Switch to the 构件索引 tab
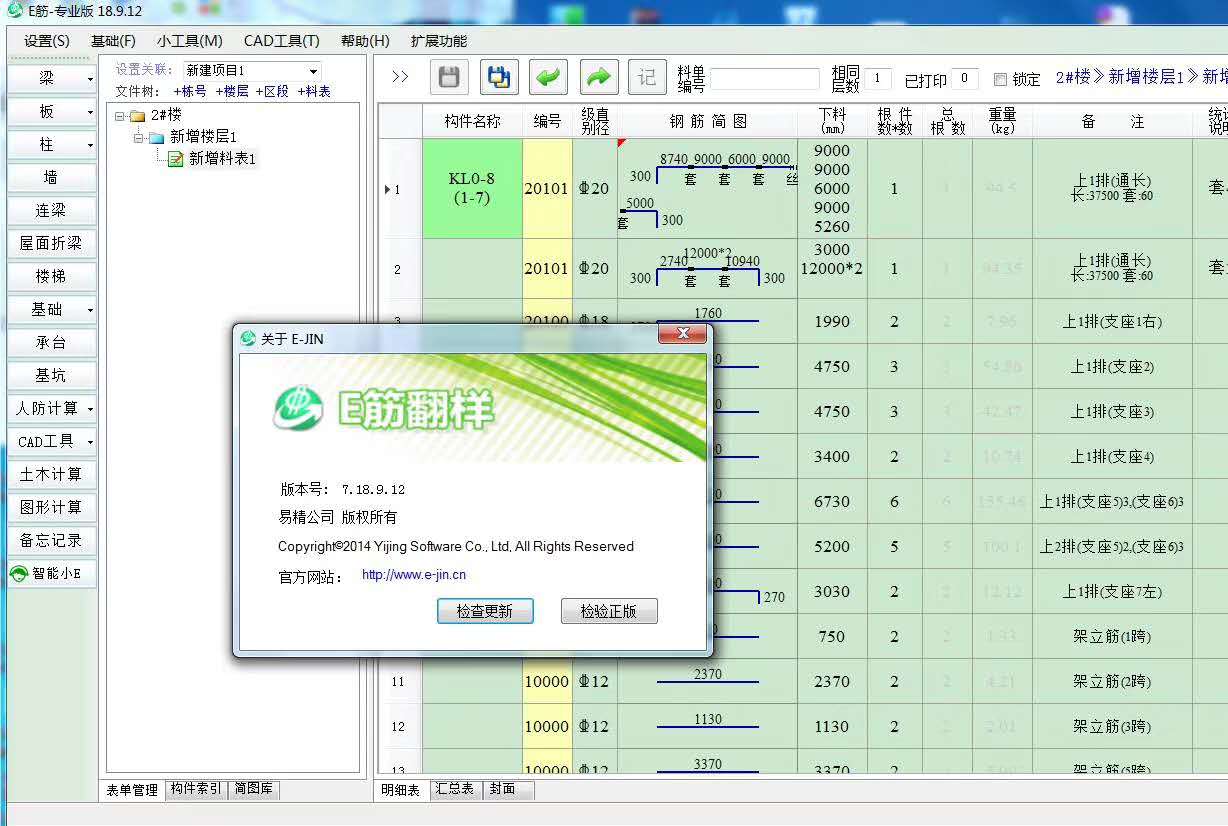This screenshot has width=1228, height=826. [196, 789]
